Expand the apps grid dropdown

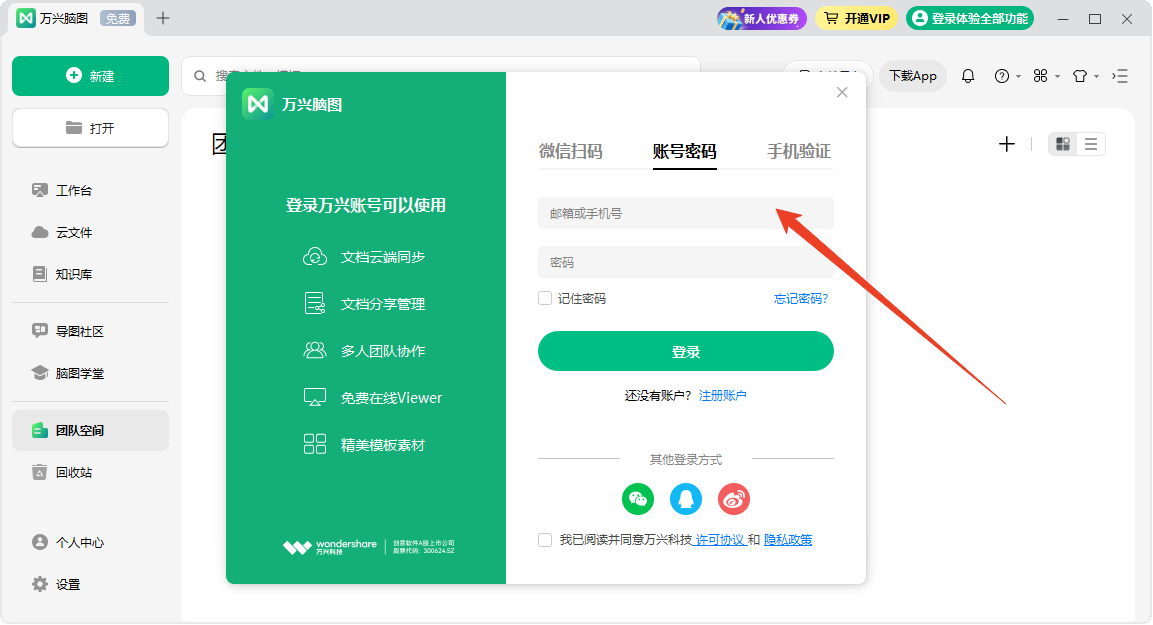[1046, 76]
